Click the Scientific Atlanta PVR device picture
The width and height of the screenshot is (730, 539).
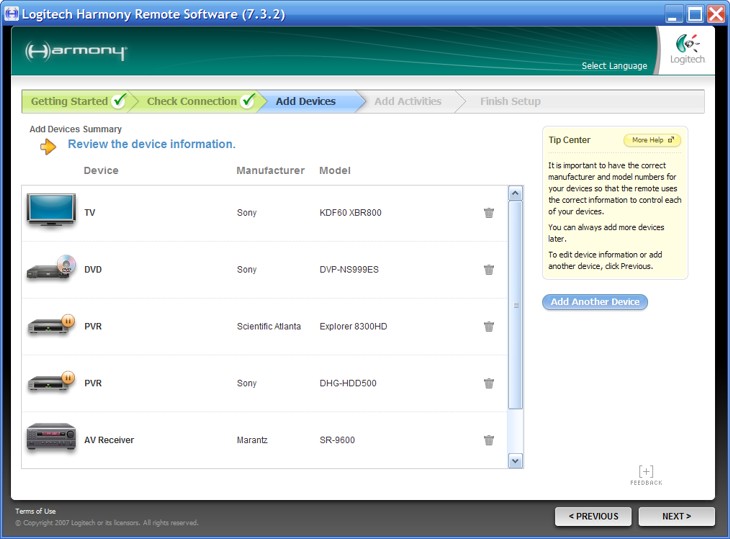(51, 324)
